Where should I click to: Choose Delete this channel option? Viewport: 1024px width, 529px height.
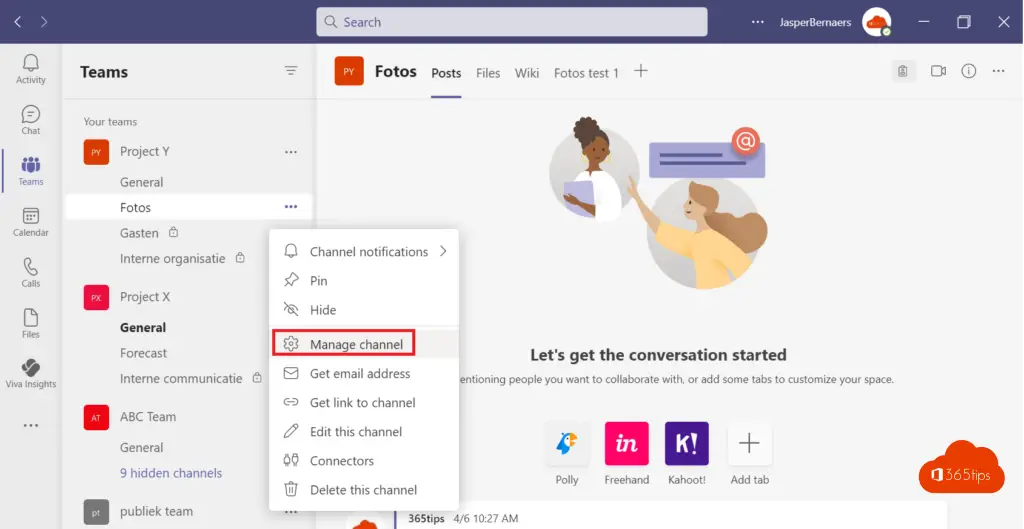[363, 490]
